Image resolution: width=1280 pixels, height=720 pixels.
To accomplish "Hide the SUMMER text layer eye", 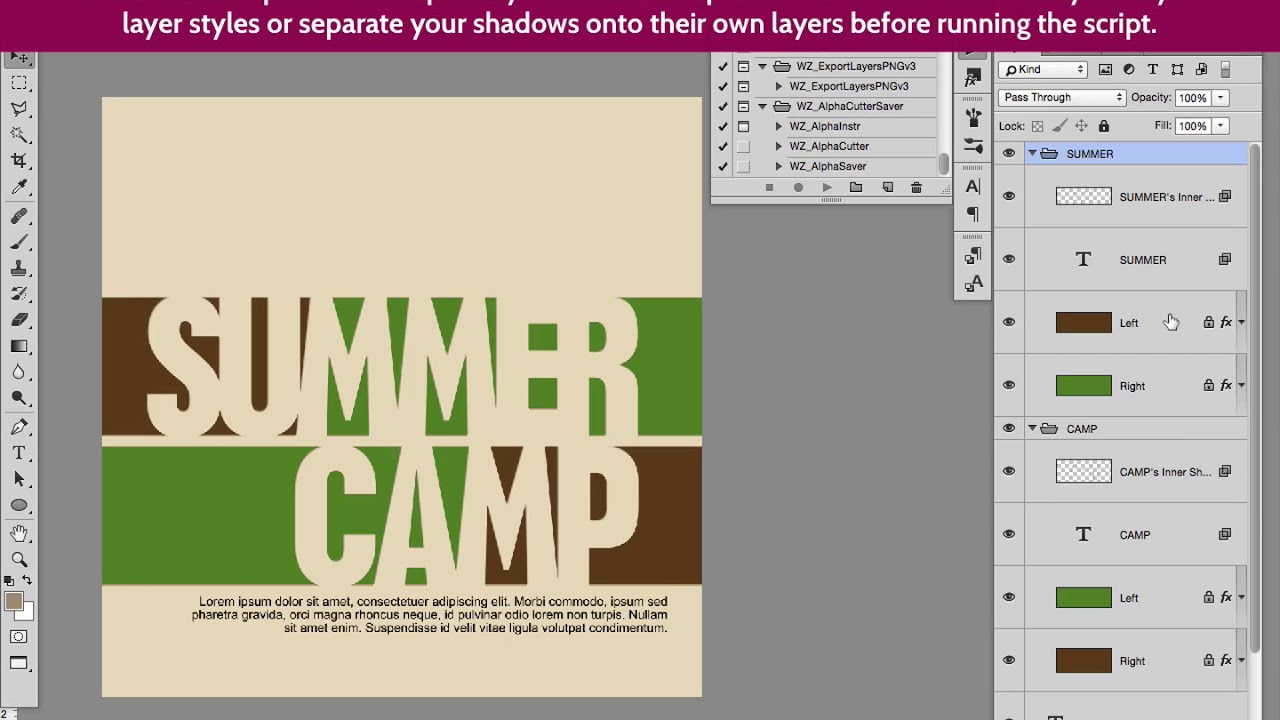I will [x=1009, y=259].
